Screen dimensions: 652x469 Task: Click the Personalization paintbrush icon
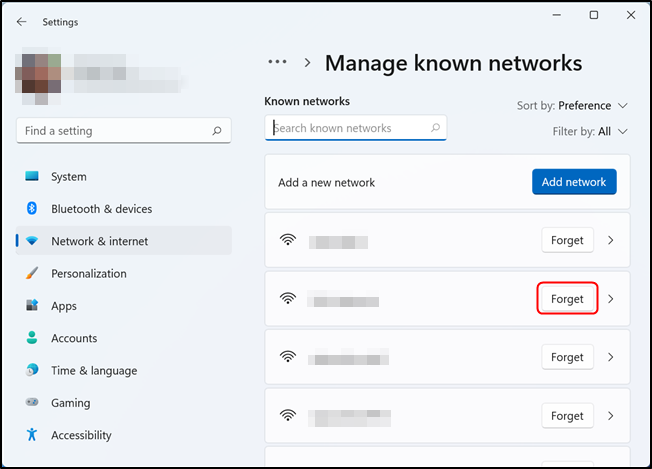[32, 273]
